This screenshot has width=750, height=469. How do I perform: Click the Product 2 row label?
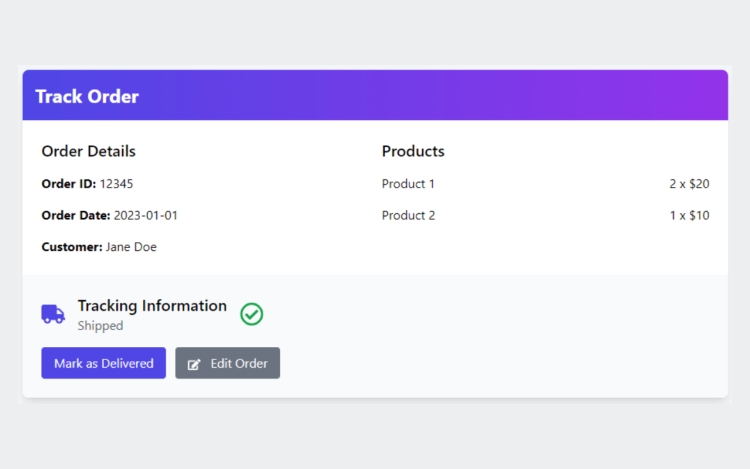[x=408, y=215]
